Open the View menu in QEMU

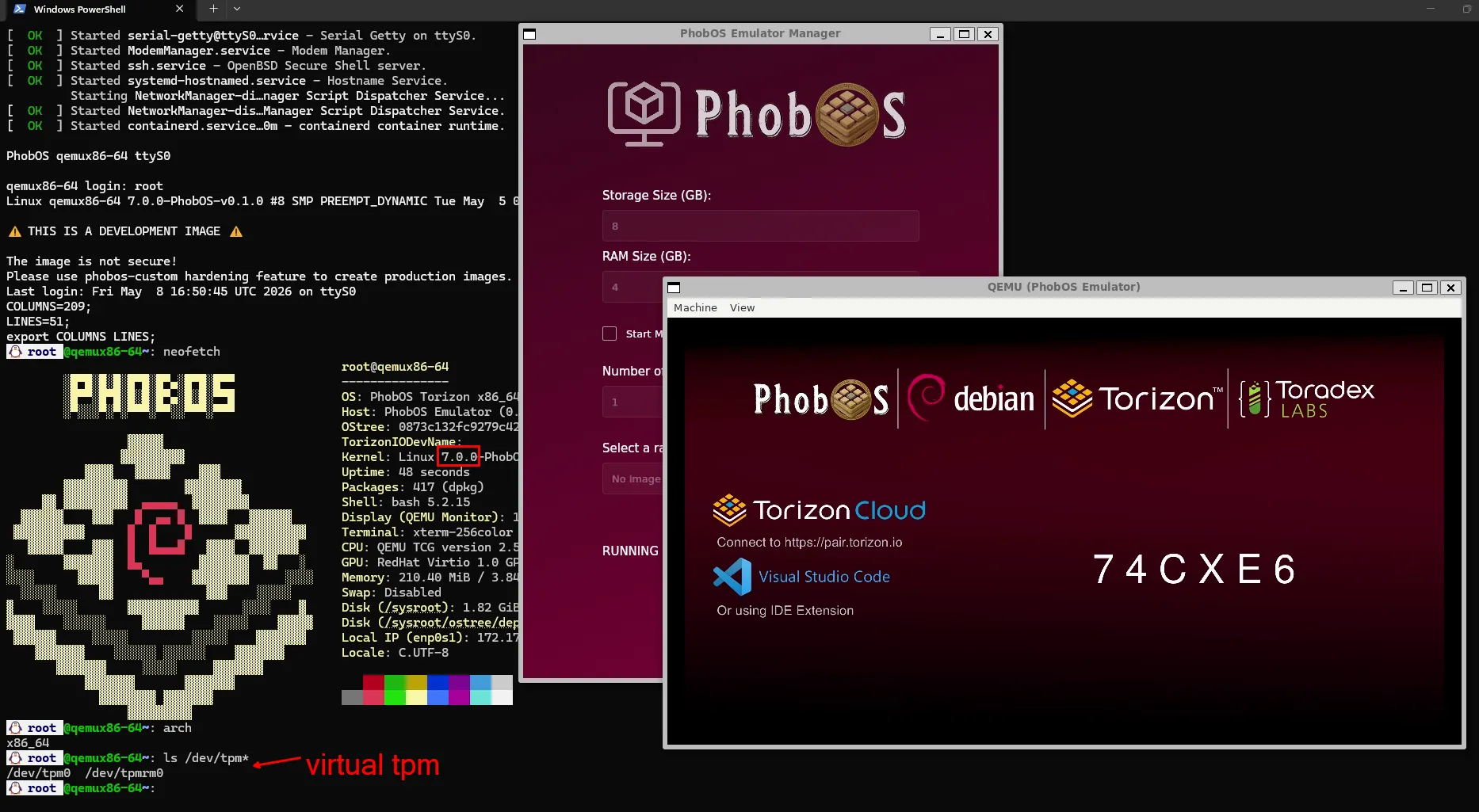742,308
